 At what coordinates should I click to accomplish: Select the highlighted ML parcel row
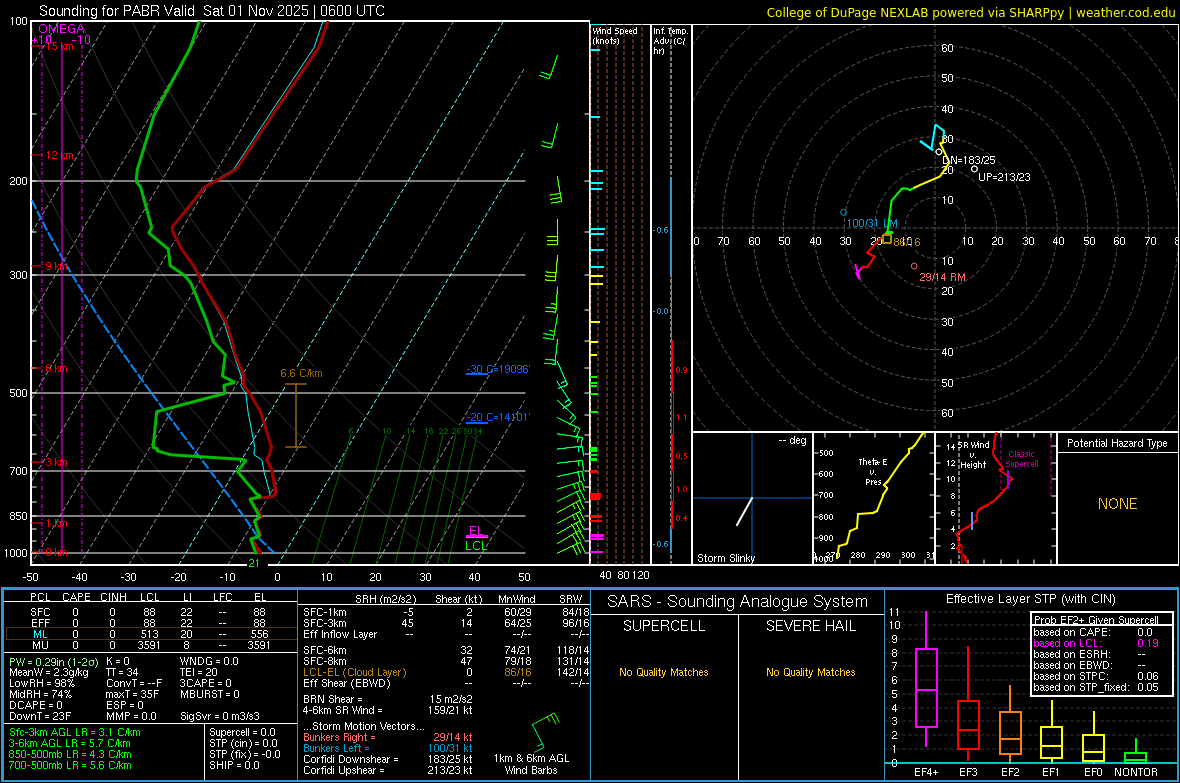(149, 634)
